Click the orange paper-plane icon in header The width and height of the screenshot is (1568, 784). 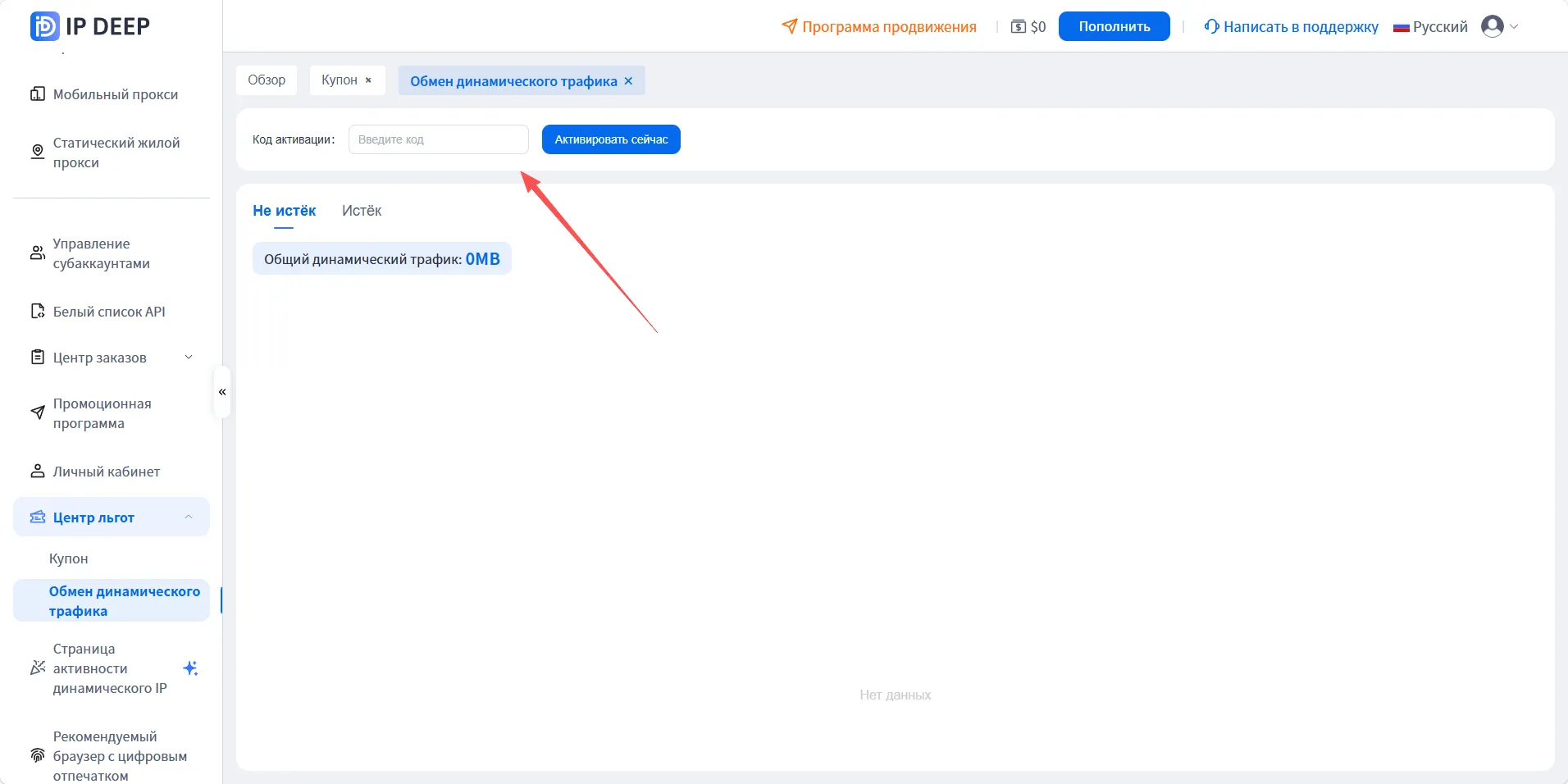tap(790, 26)
